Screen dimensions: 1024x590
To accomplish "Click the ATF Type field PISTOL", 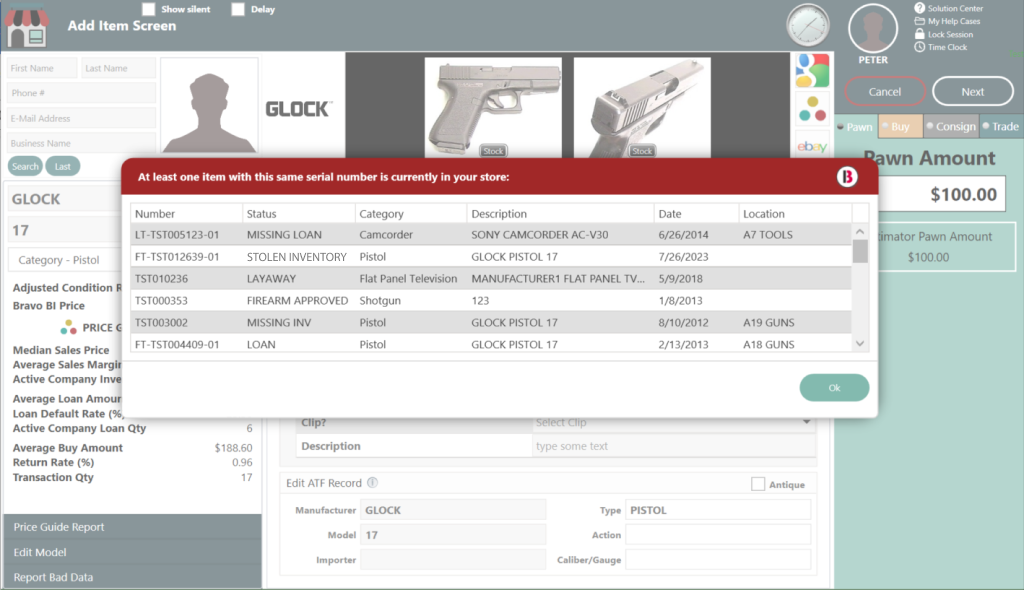I will point(718,510).
